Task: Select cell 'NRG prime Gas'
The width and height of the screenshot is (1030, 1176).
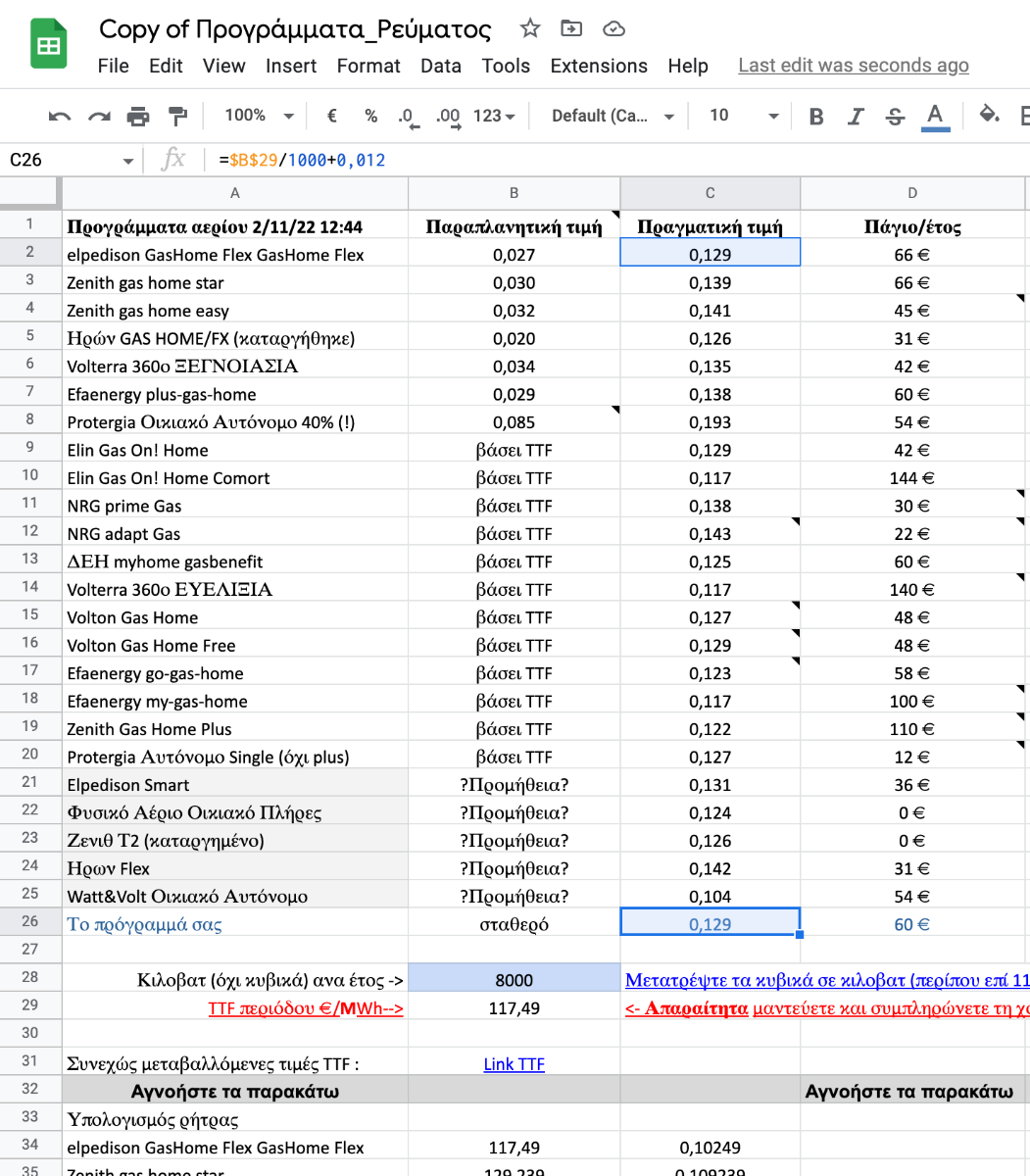Action: point(235,505)
